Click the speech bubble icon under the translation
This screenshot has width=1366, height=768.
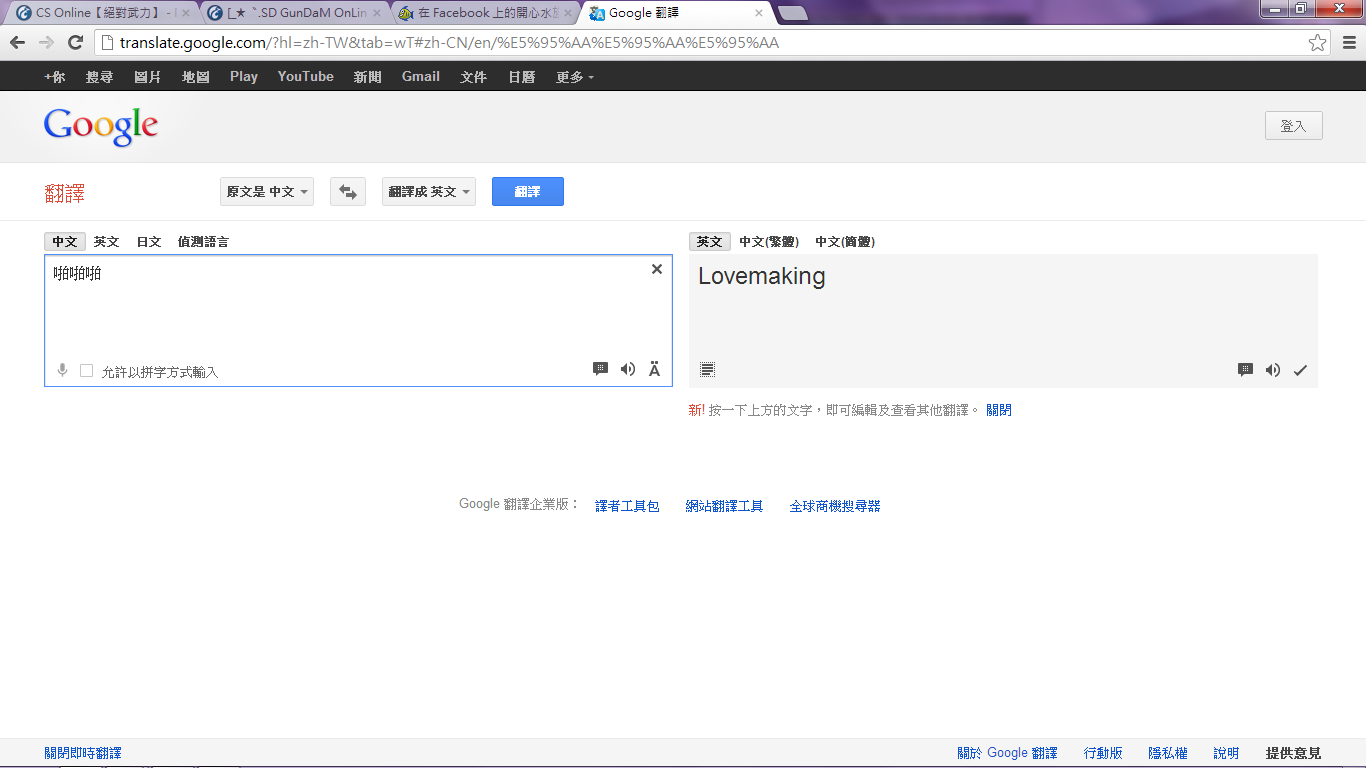(x=1245, y=370)
